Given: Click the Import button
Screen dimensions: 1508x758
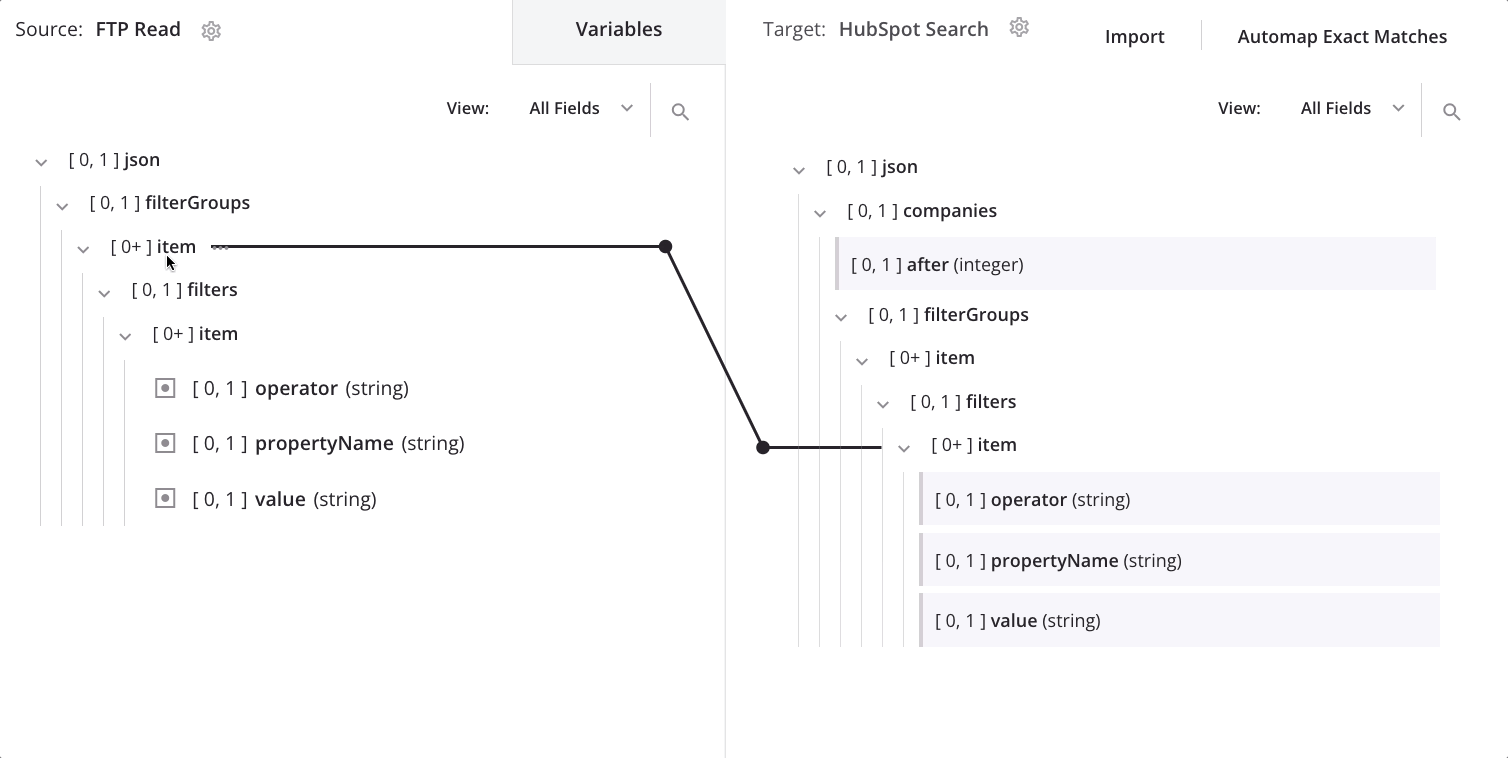Looking at the screenshot, I should coord(1134,36).
